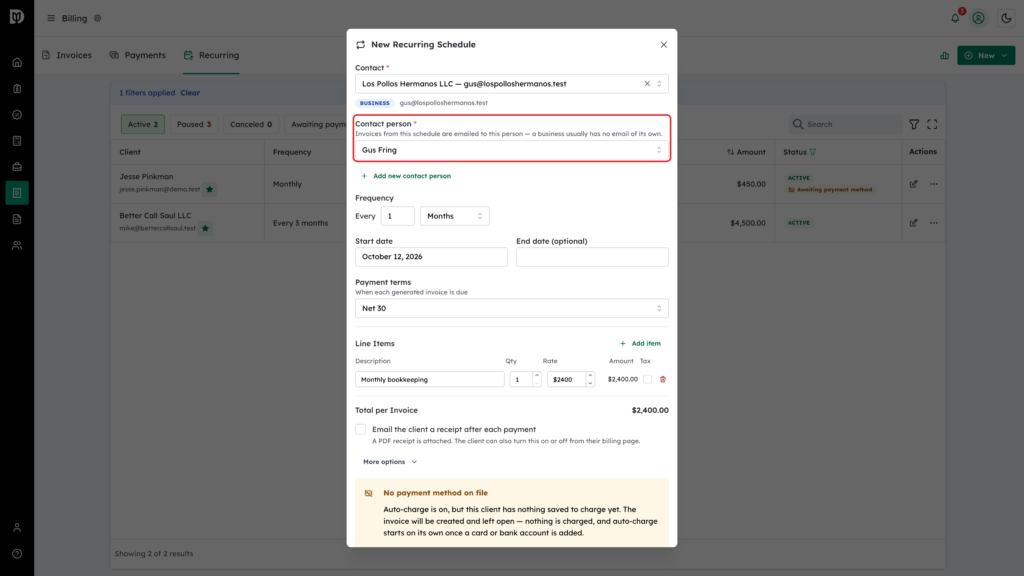Screen dimensions: 1024x576
Task: Open more actions for Jesse Pinkman row
Action: point(934,184)
